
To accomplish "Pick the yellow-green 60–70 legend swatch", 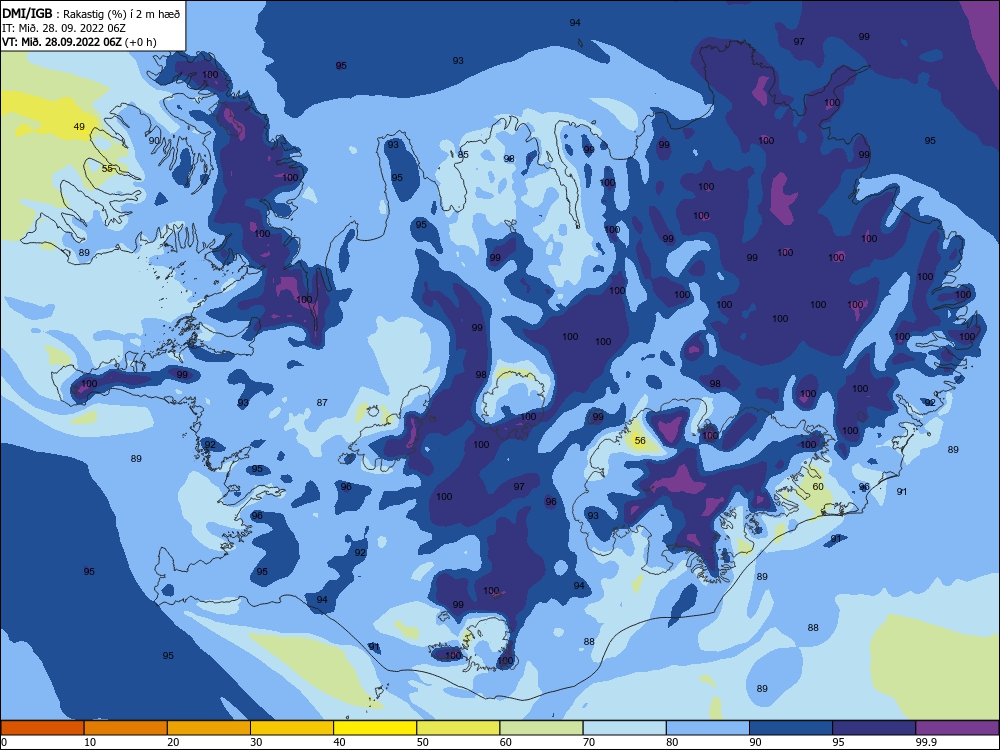I will pos(541,728).
